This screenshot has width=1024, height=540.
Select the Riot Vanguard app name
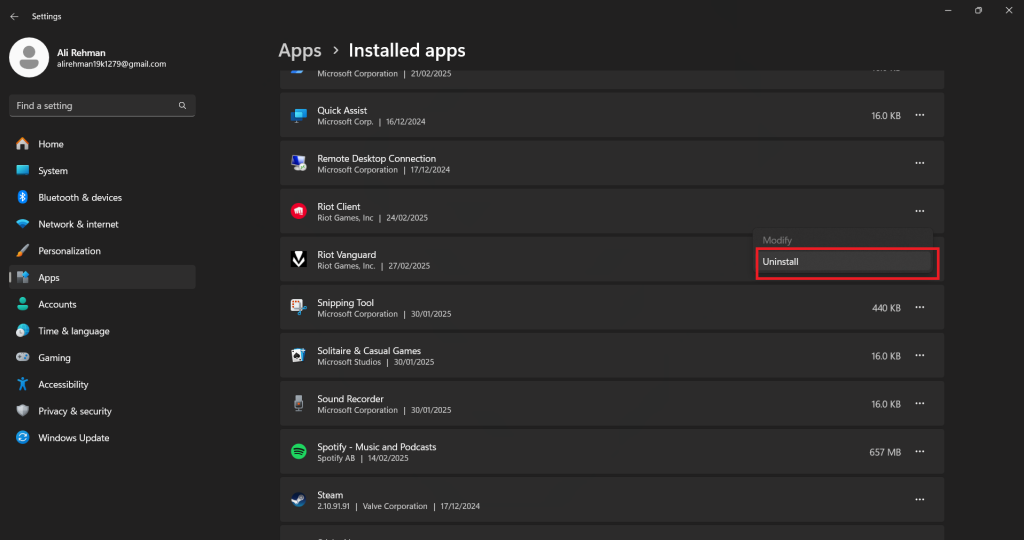346,255
